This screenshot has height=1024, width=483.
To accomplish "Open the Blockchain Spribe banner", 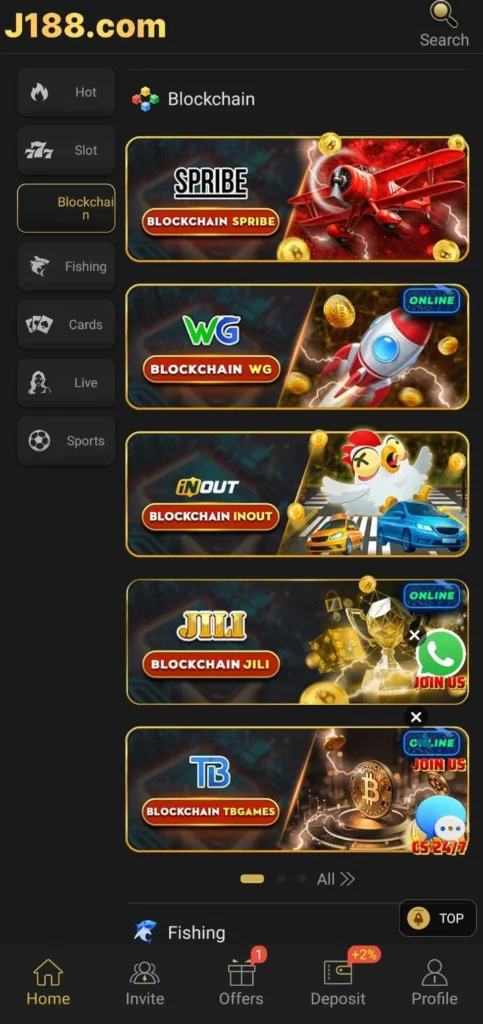I will click(297, 199).
